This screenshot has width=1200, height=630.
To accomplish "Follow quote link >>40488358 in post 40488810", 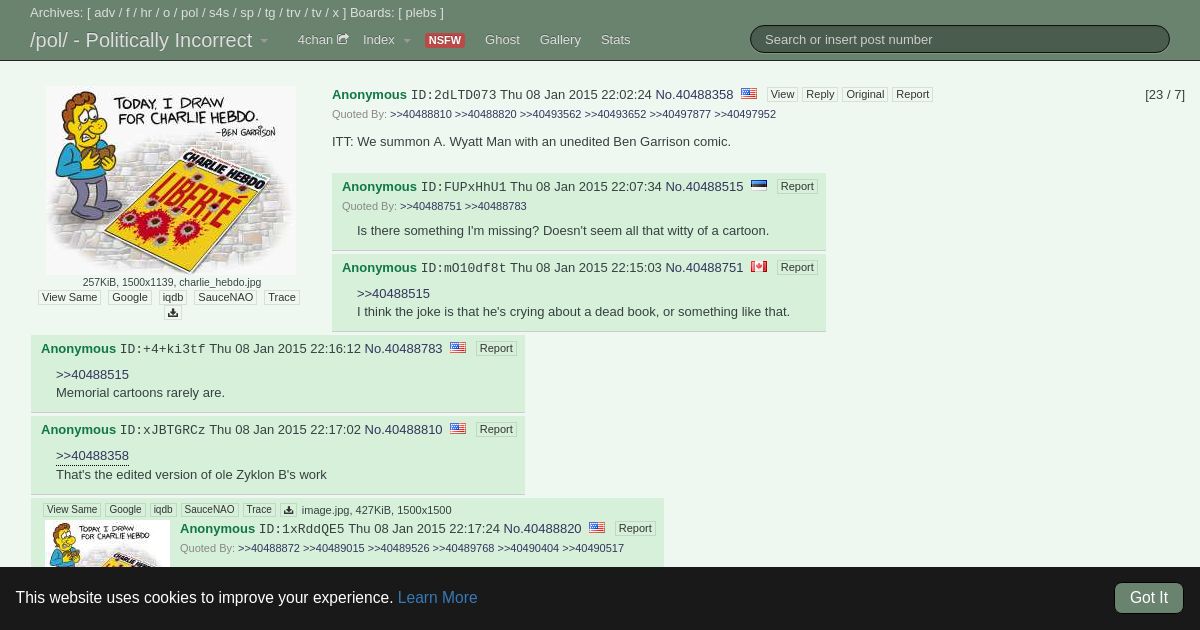I will pyautogui.click(x=92, y=455).
